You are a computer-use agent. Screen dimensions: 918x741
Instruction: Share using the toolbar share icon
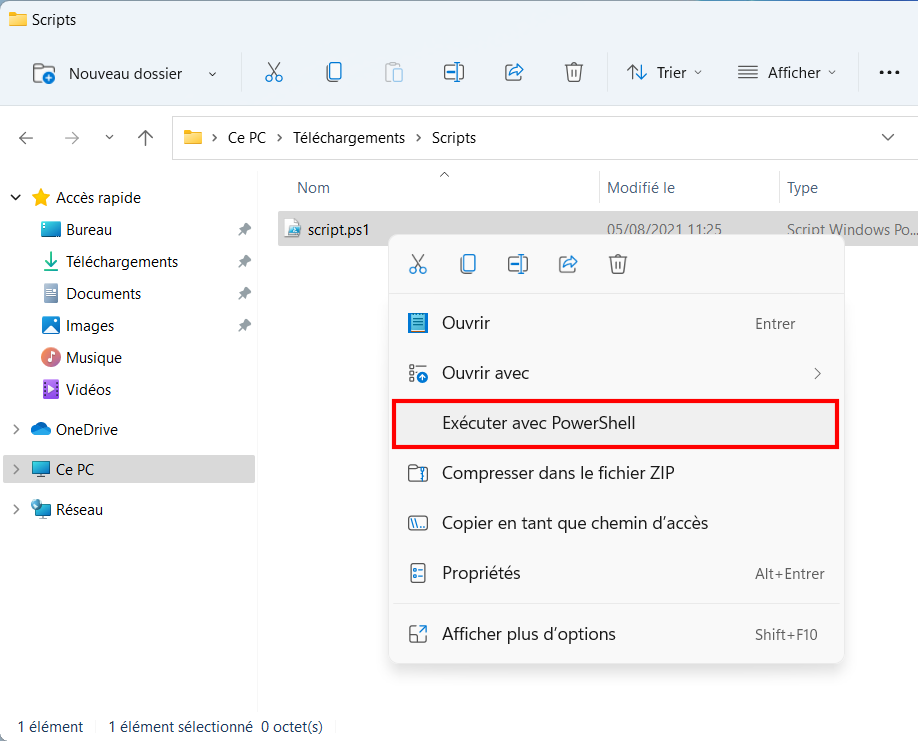point(514,73)
